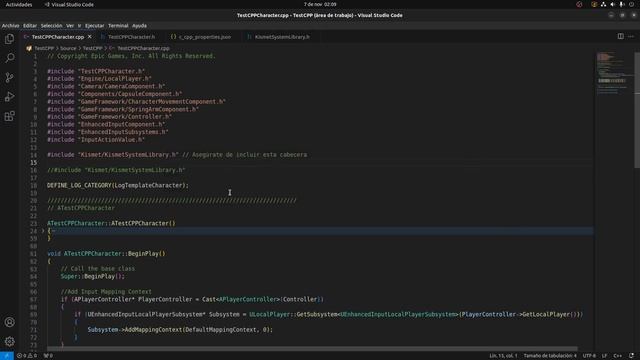Open the Ayuda menu
Viewport: 640px width, 360px height.
point(139,26)
